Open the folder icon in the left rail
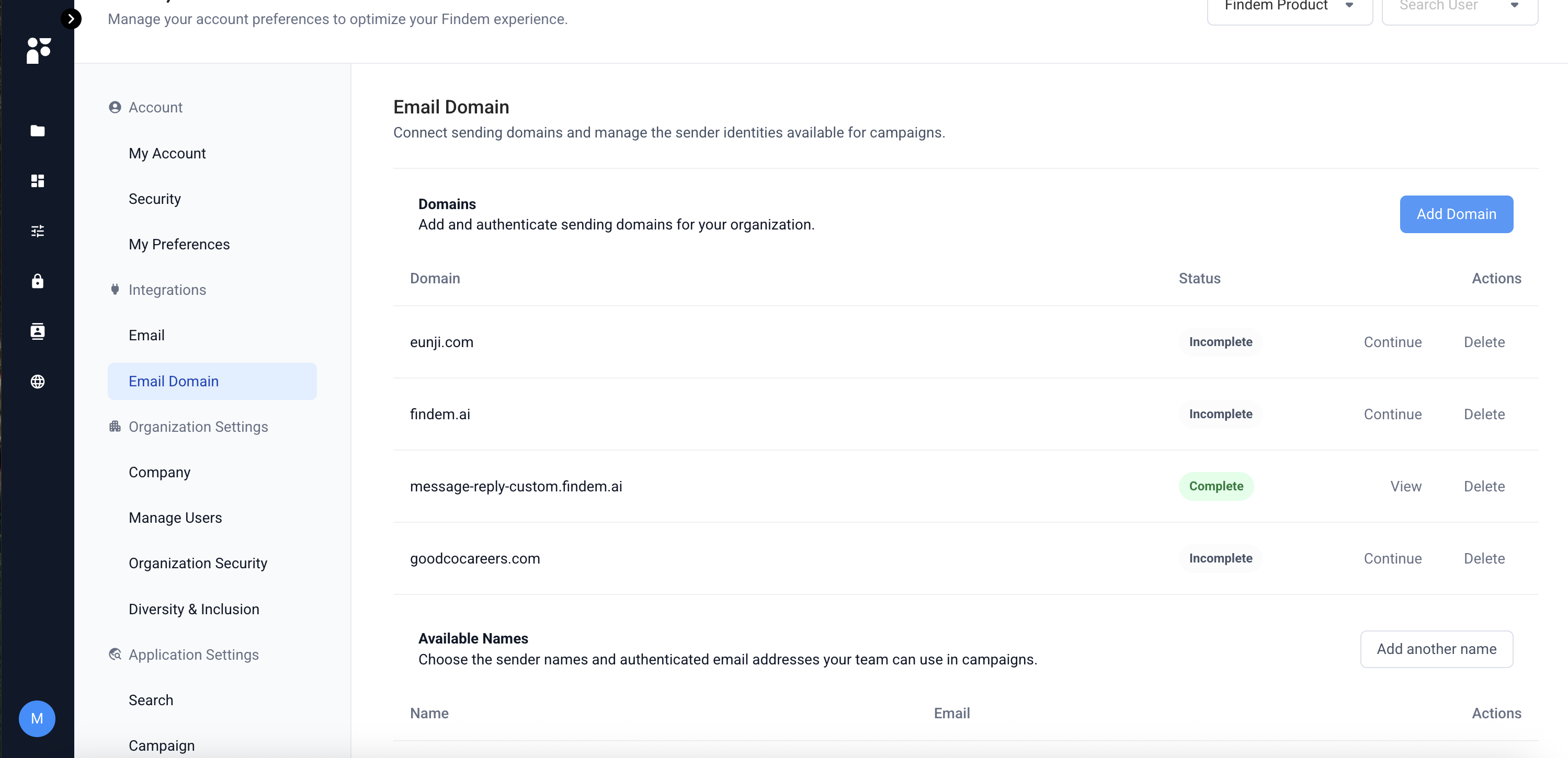Viewport: 1568px width, 758px height. tap(37, 131)
